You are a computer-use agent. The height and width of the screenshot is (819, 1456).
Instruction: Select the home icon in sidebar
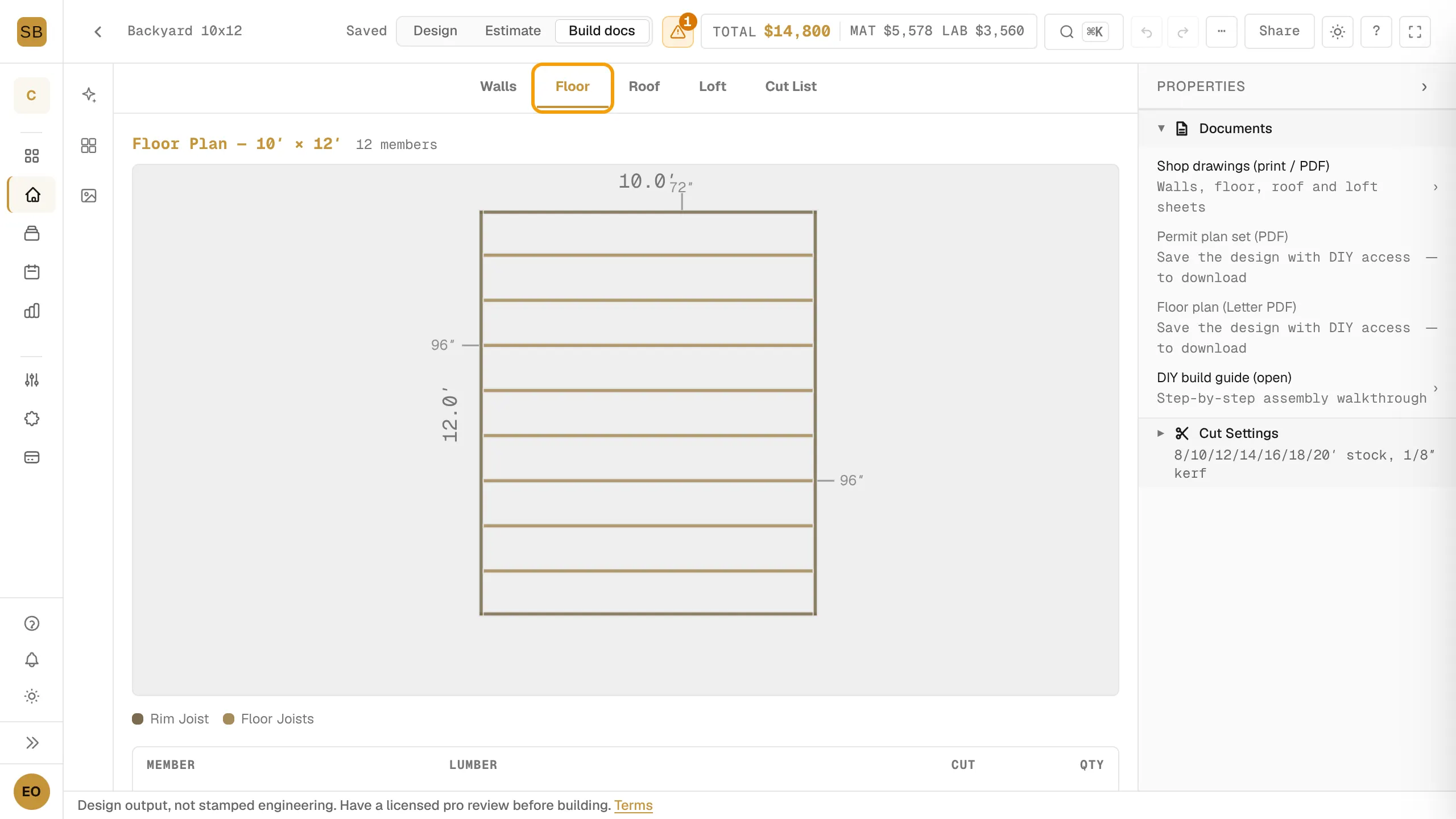pos(32,195)
